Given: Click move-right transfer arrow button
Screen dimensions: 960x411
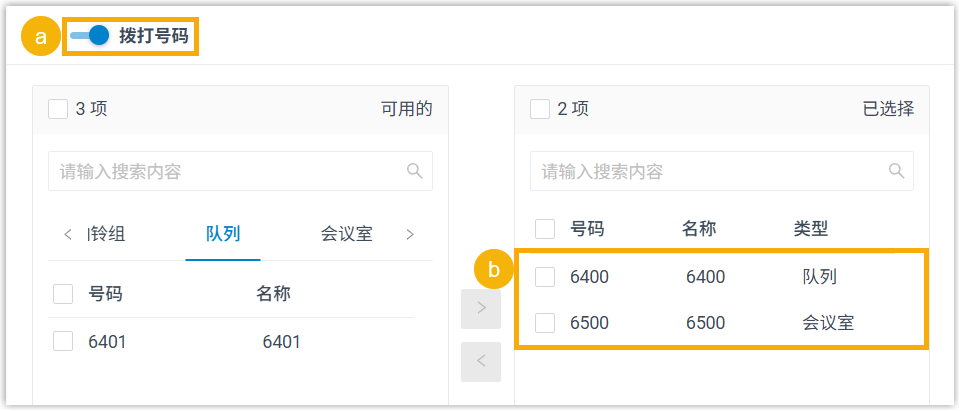Looking at the screenshot, I should pos(481,308).
